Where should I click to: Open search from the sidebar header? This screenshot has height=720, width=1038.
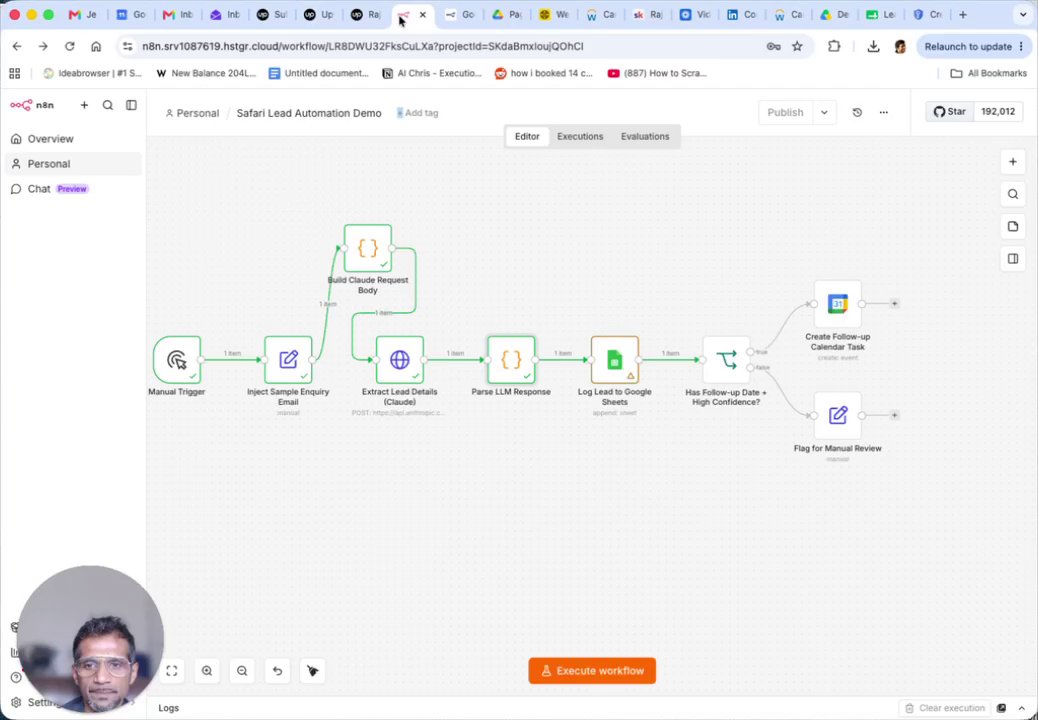[107, 105]
